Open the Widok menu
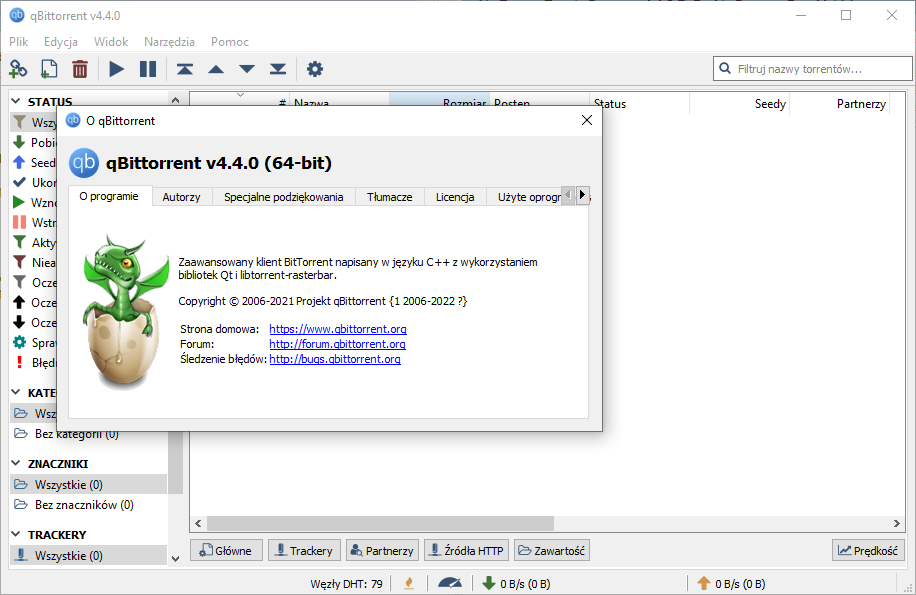916x595 pixels. coord(111,41)
